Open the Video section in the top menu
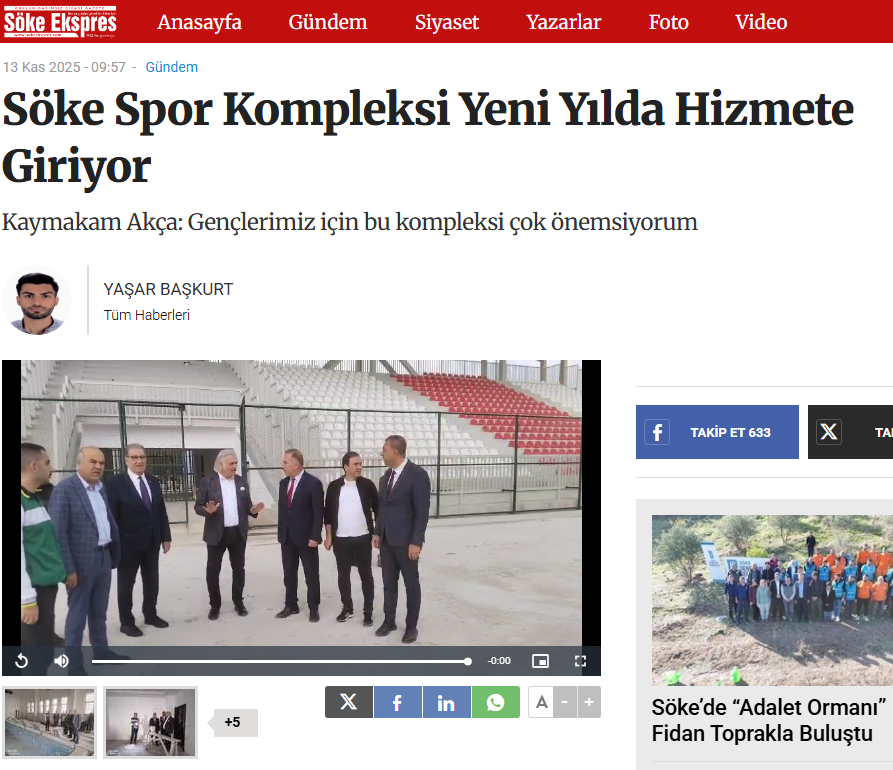893x770 pixels. [761, 22]
